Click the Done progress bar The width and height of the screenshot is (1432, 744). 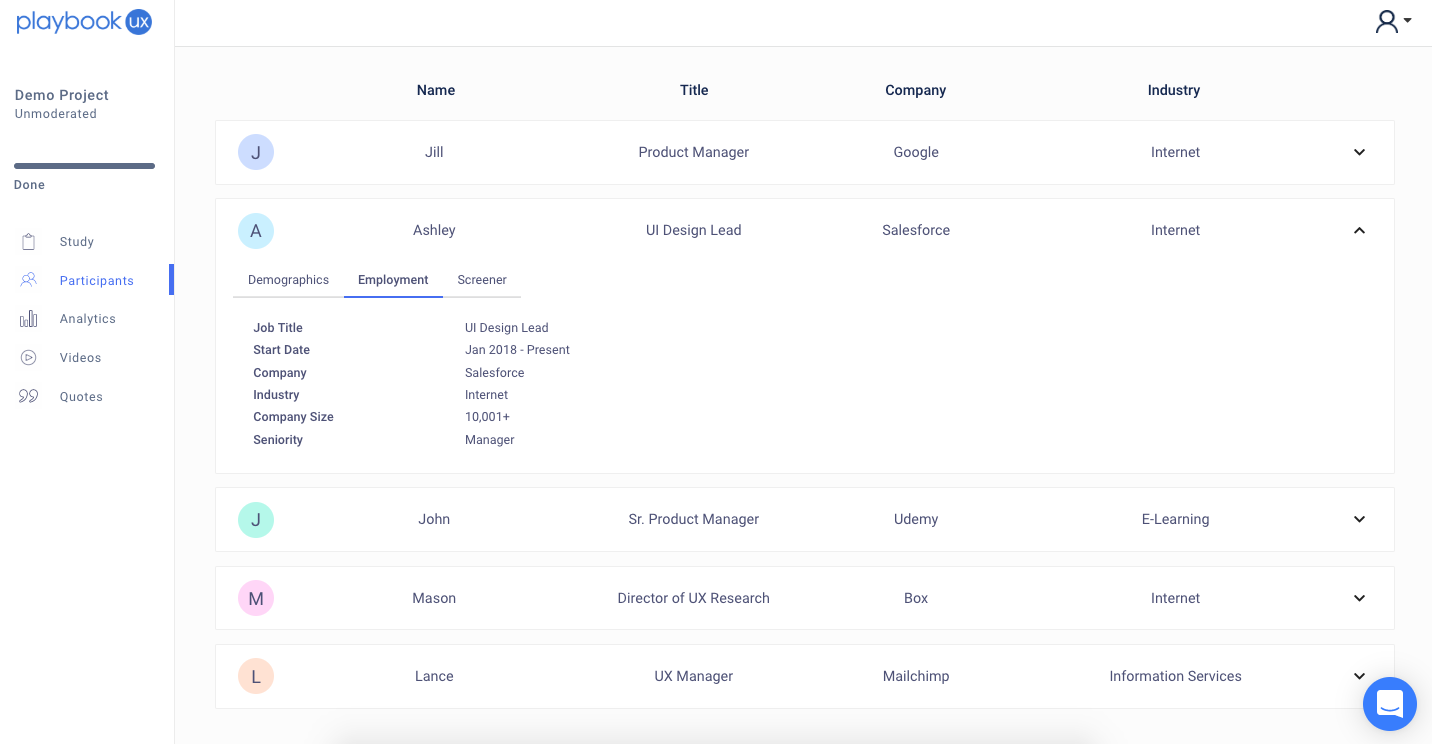[84, 166]
